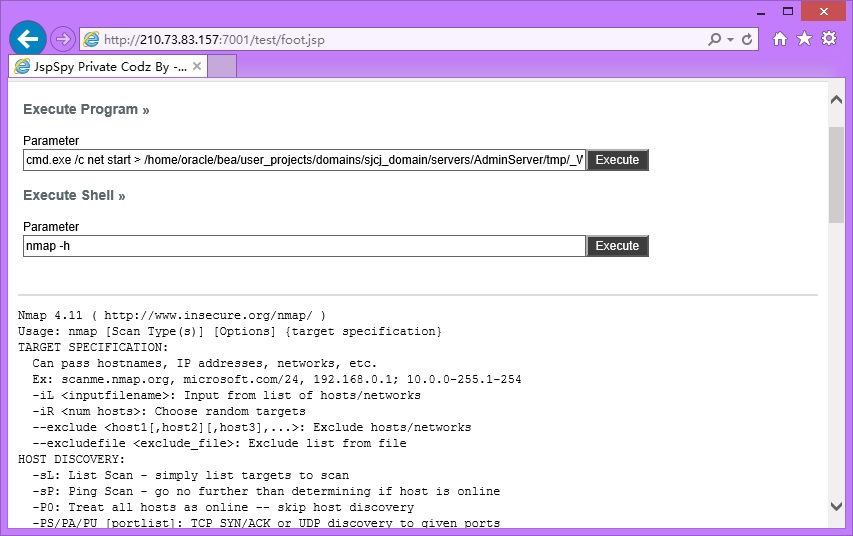Click the Nmap 4.11 version line

[x=172, y=316]
